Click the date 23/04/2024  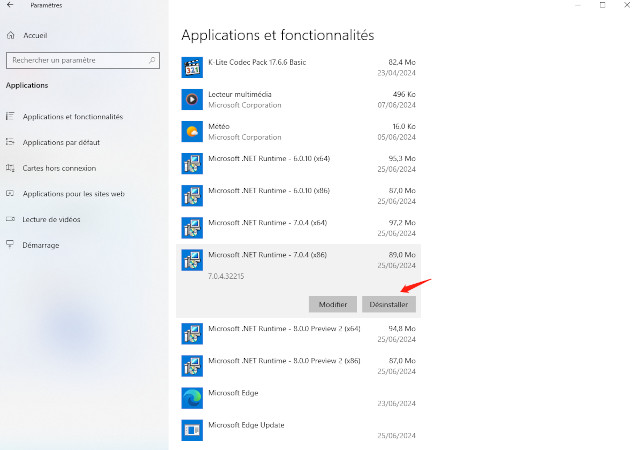396,73
